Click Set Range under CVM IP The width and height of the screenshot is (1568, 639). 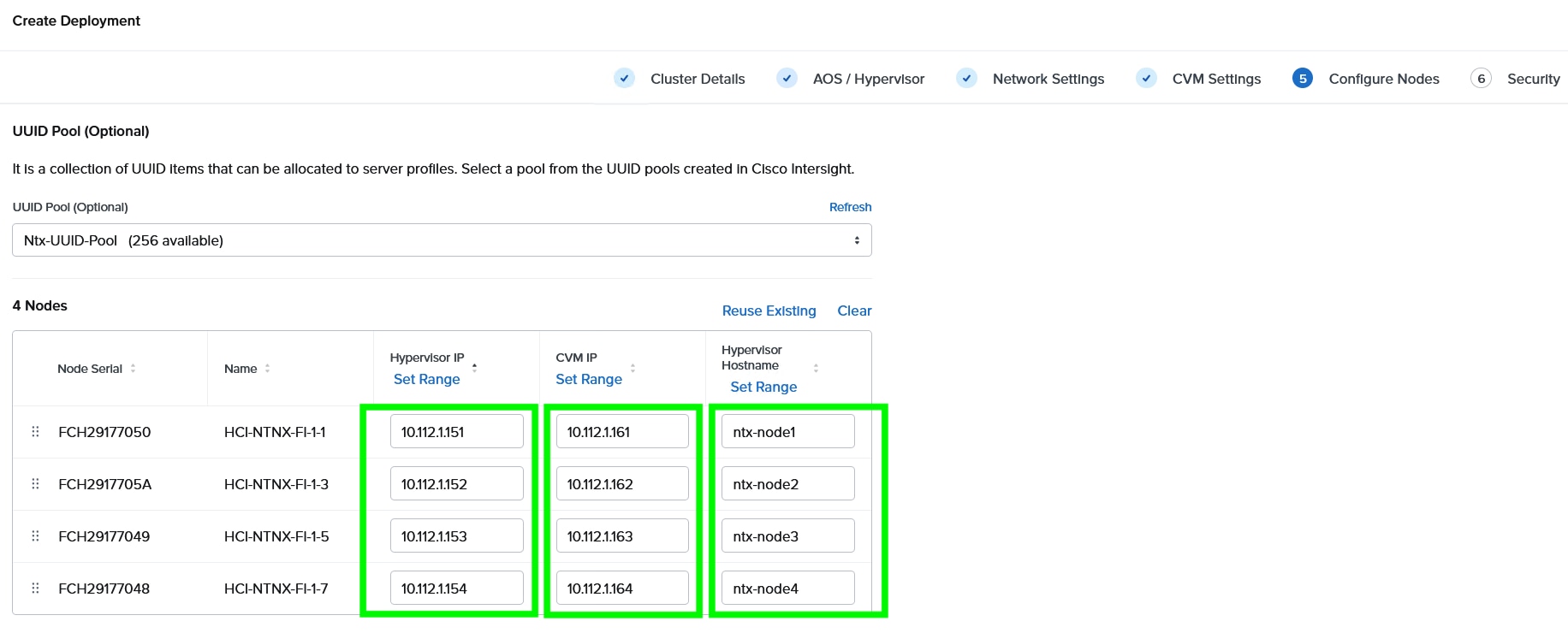(x=589, y=379)
